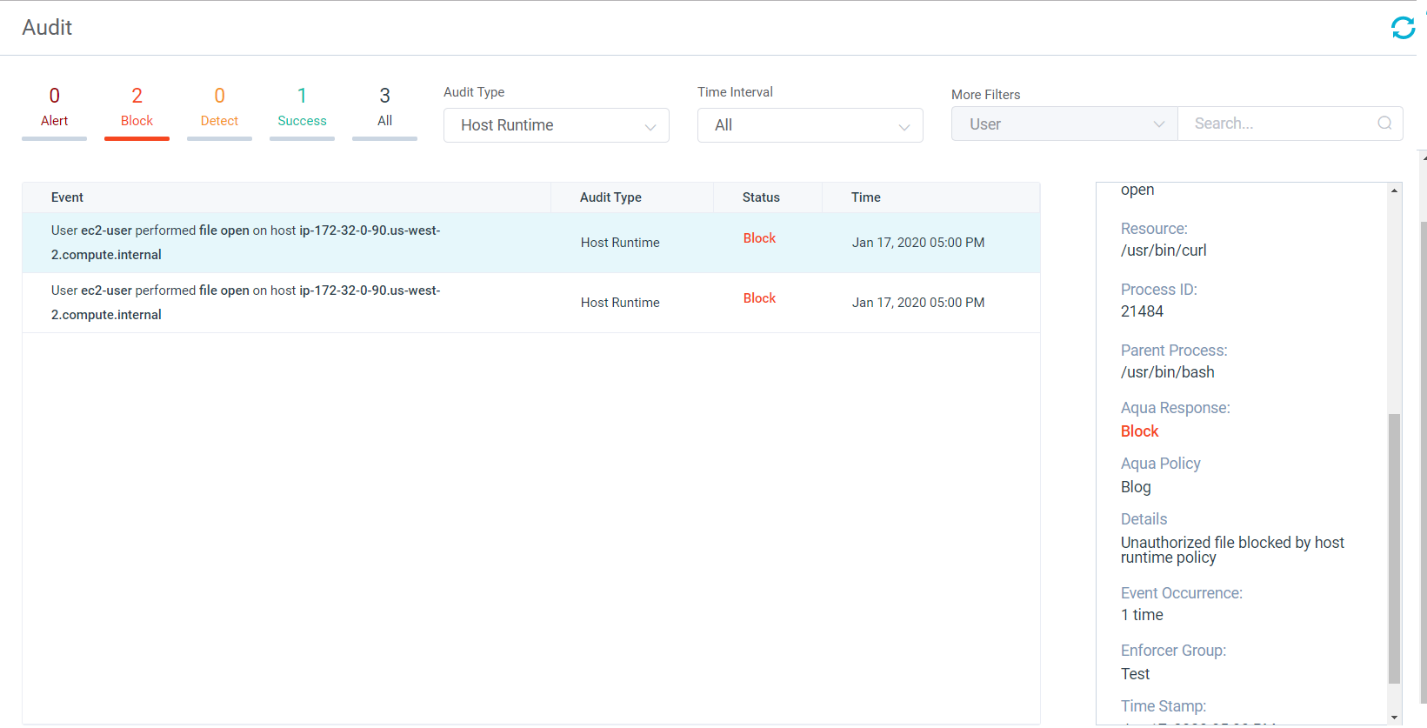Focus the Search input field
The width and height of the screenshot is (1427, 728).
(x=1280, y=124)
